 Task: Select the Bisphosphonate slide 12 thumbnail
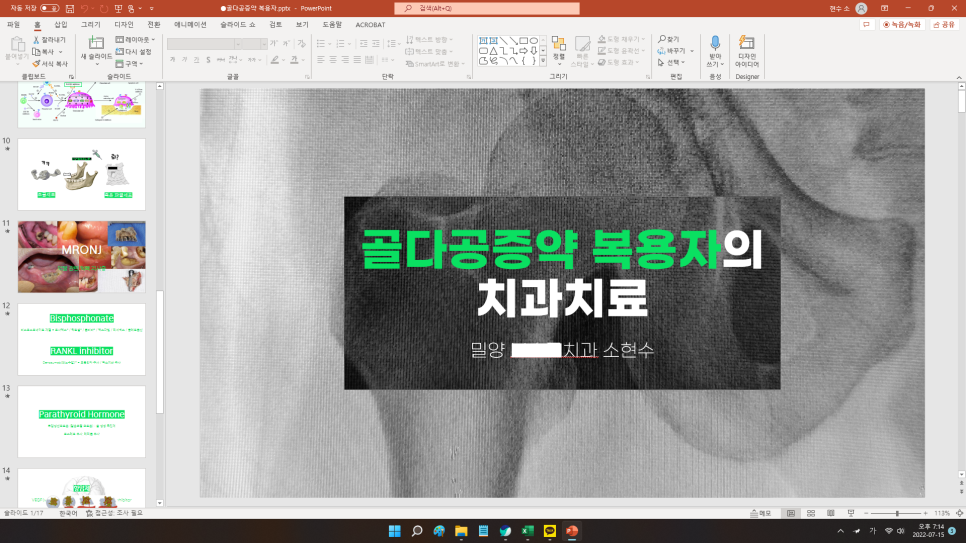[x=81, y=339]
